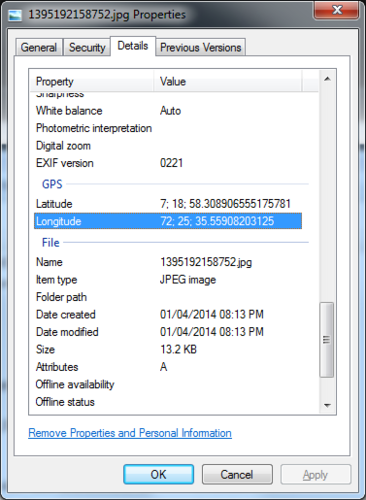Switch to the General tab
Viewport: 366px width, 500px height.
click(39, 47)
